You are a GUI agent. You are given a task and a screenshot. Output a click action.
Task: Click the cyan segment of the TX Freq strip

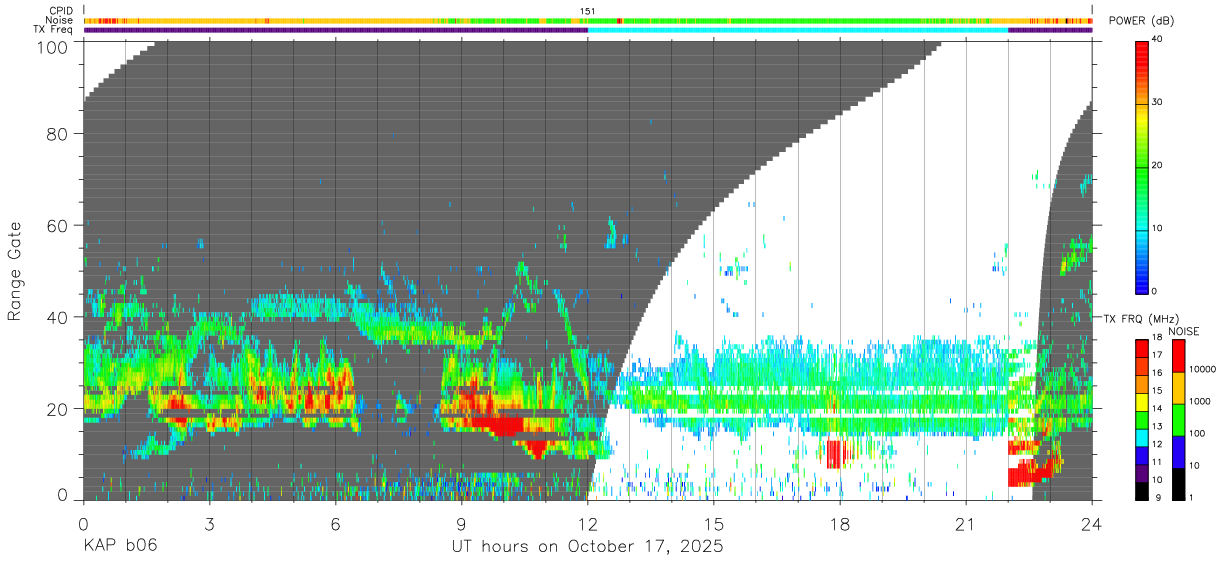coord(798,30)
